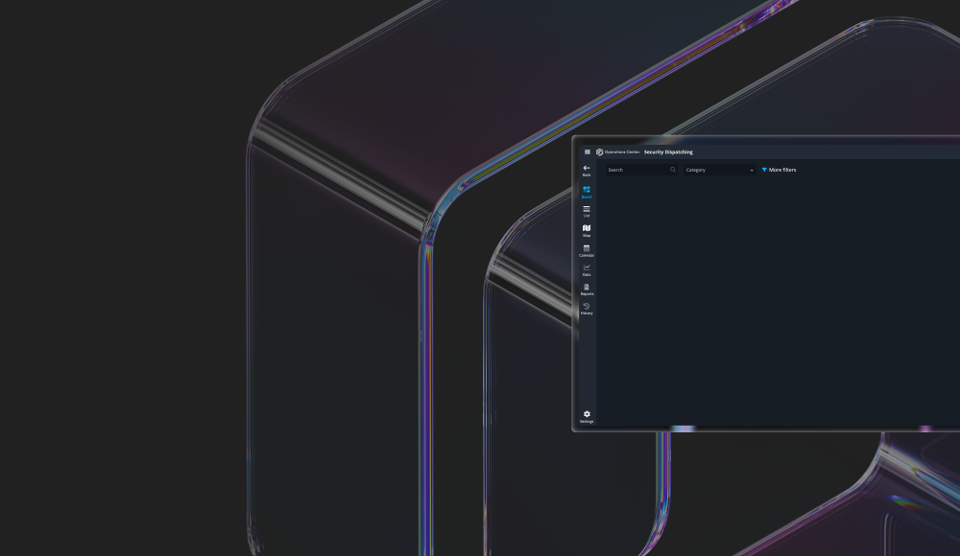Click the Security Dispatching page title

668,152
